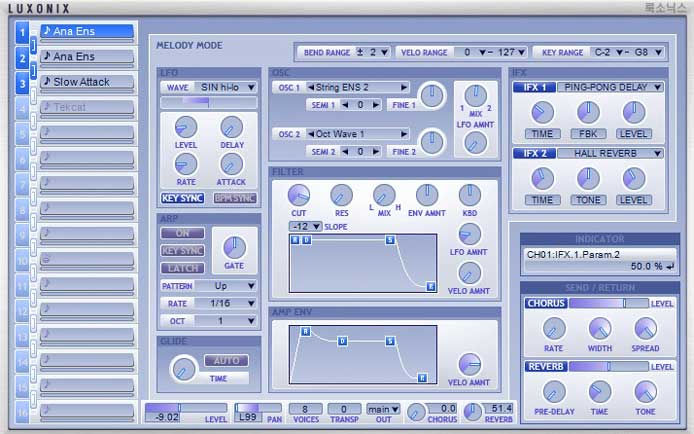The width and height of the screenshot is (694, 434).
Task: Click the LFO ATTACK knob
Action: tap(231, 164)
